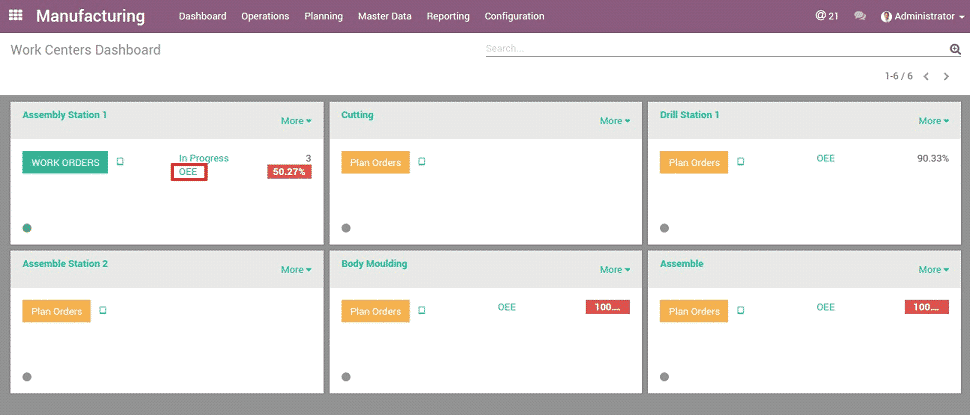
Task: Expand More dropdown on Assembly Station 1
Action: point(295,121)
